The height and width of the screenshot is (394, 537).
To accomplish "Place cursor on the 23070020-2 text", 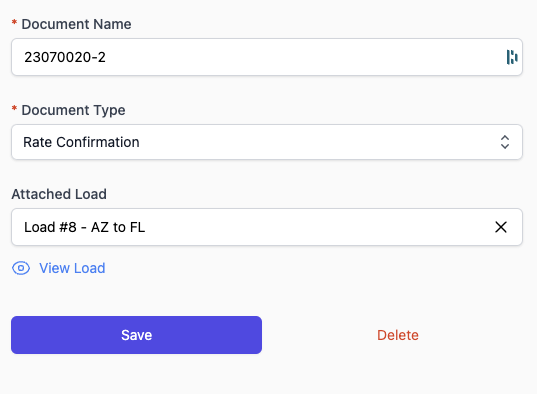I will [x=65, y=57].
